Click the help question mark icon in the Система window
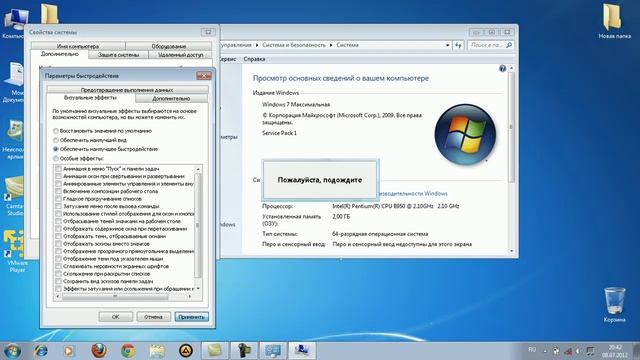 (502, 68)
